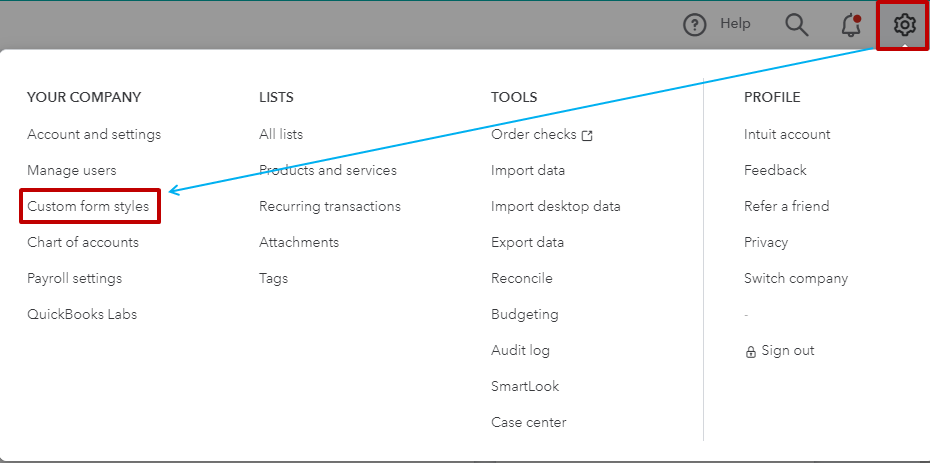This screenshot has height=463, width=930.
Task: Select Recurring transactions
Action: tap(330, 206)
